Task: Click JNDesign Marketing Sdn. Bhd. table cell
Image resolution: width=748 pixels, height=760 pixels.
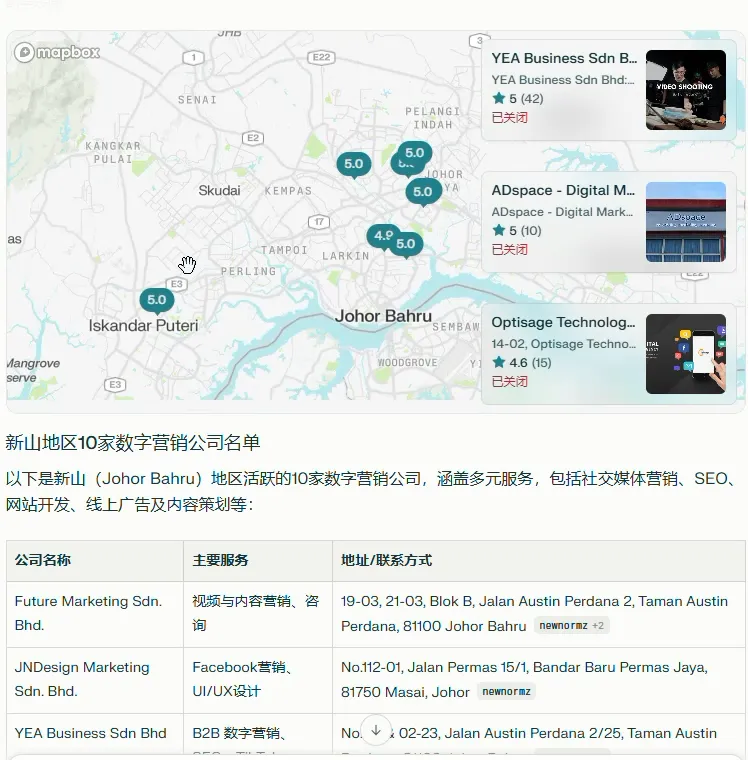Action: coord(95,680)
